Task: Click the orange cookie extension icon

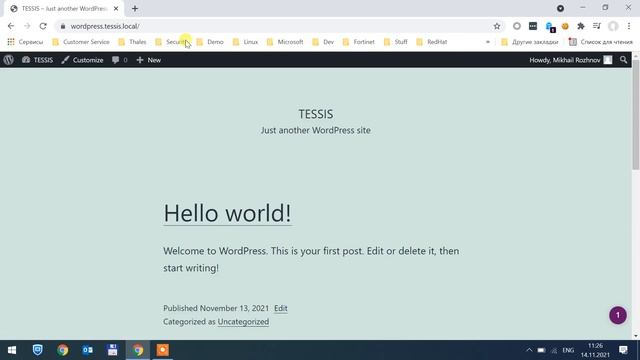Action: (x=565, y=26)
